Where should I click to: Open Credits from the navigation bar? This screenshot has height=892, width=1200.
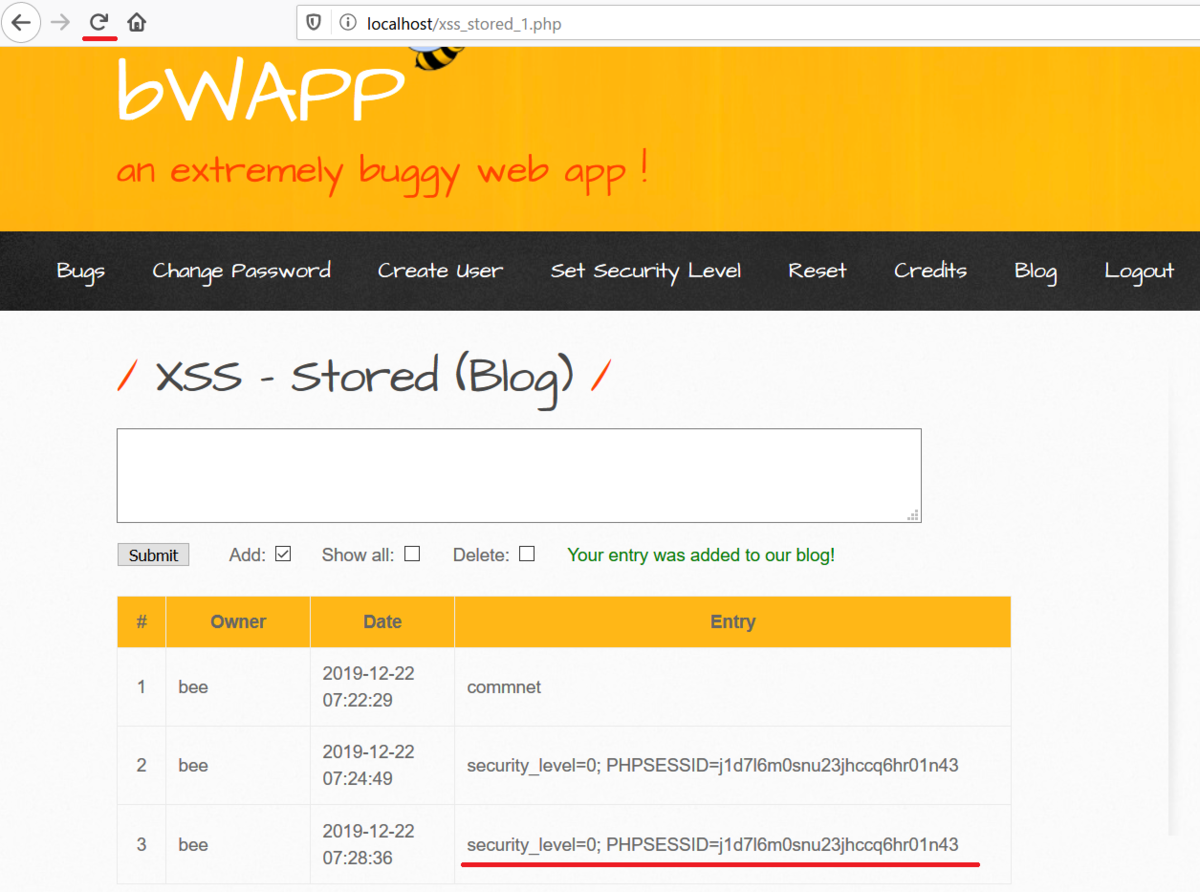(930, 271)
